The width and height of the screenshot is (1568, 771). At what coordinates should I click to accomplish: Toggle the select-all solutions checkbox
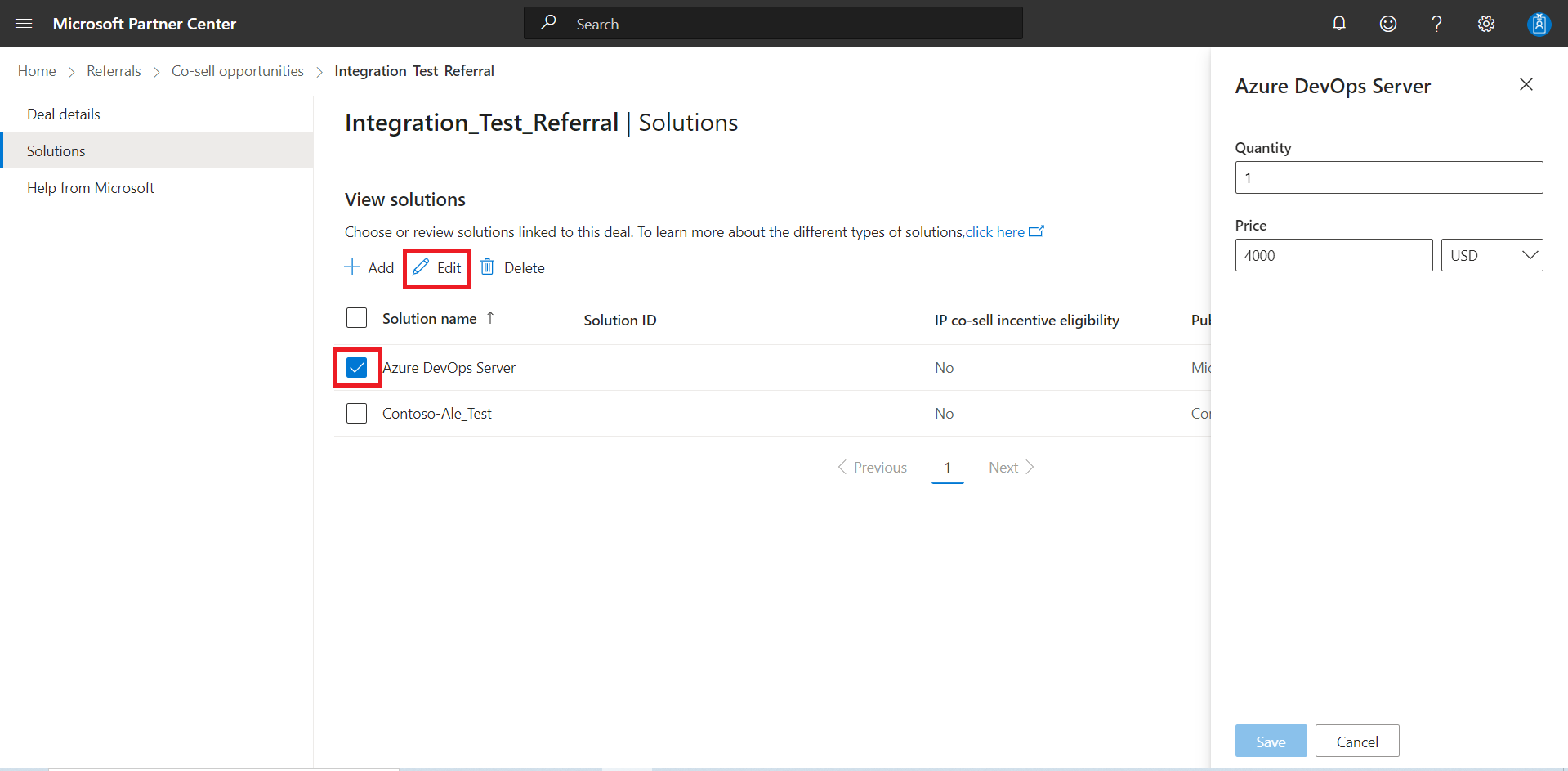coord(357,318)
